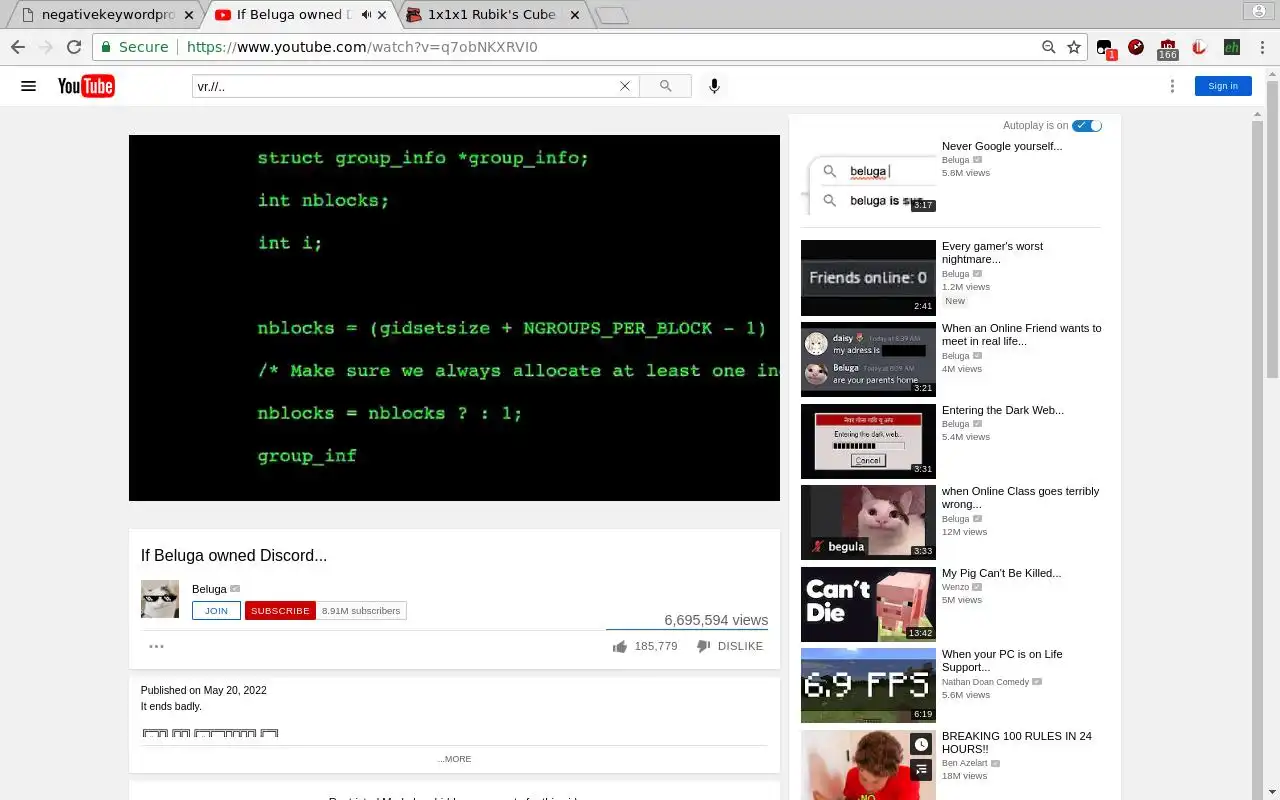Subscribe to the Beluga channel
The width and height of the screenshot is (1280, 800).
[x=280, y=611]
